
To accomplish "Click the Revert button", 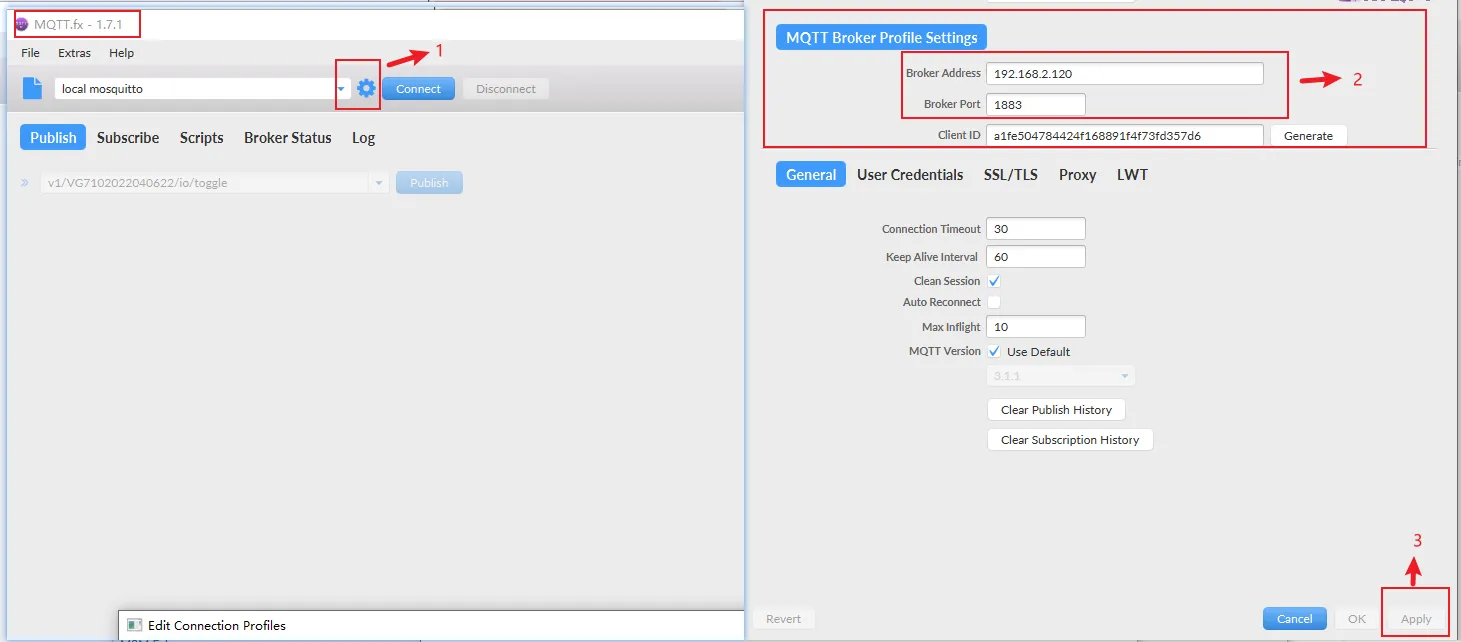I will pyautogui.click(x=783, y=619).
